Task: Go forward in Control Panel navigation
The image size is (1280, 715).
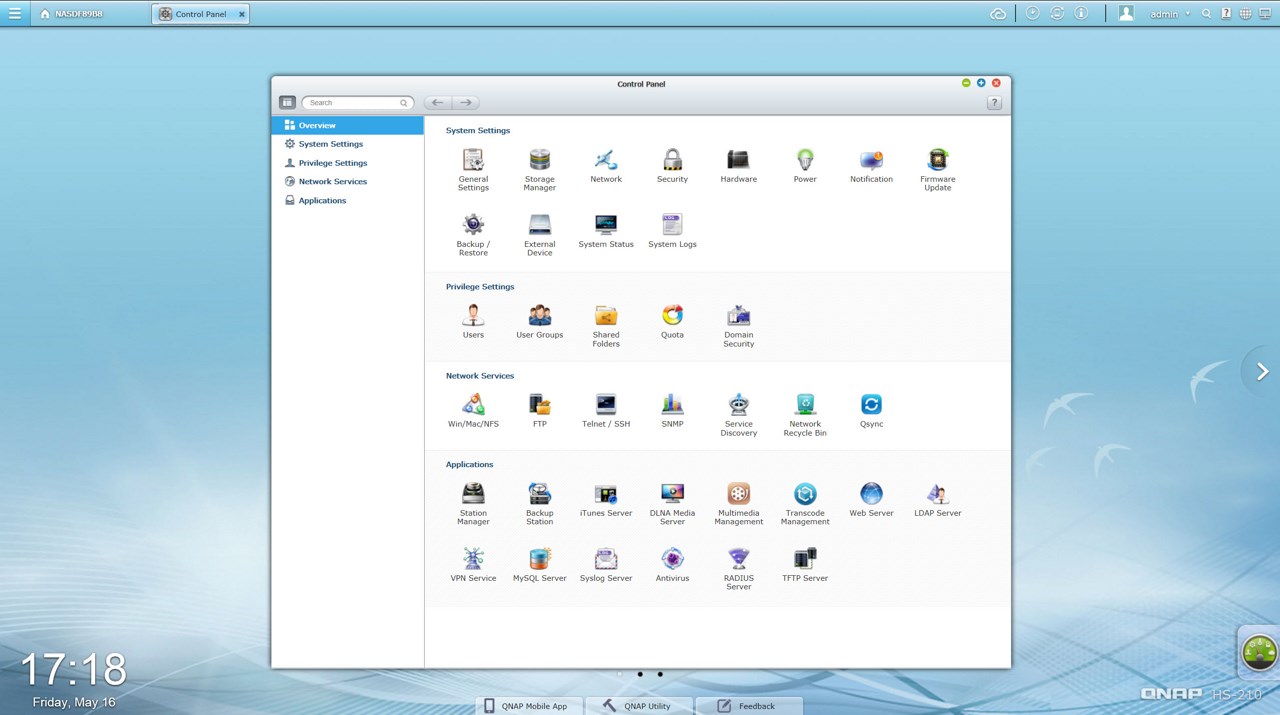Action: pos(466,103)
